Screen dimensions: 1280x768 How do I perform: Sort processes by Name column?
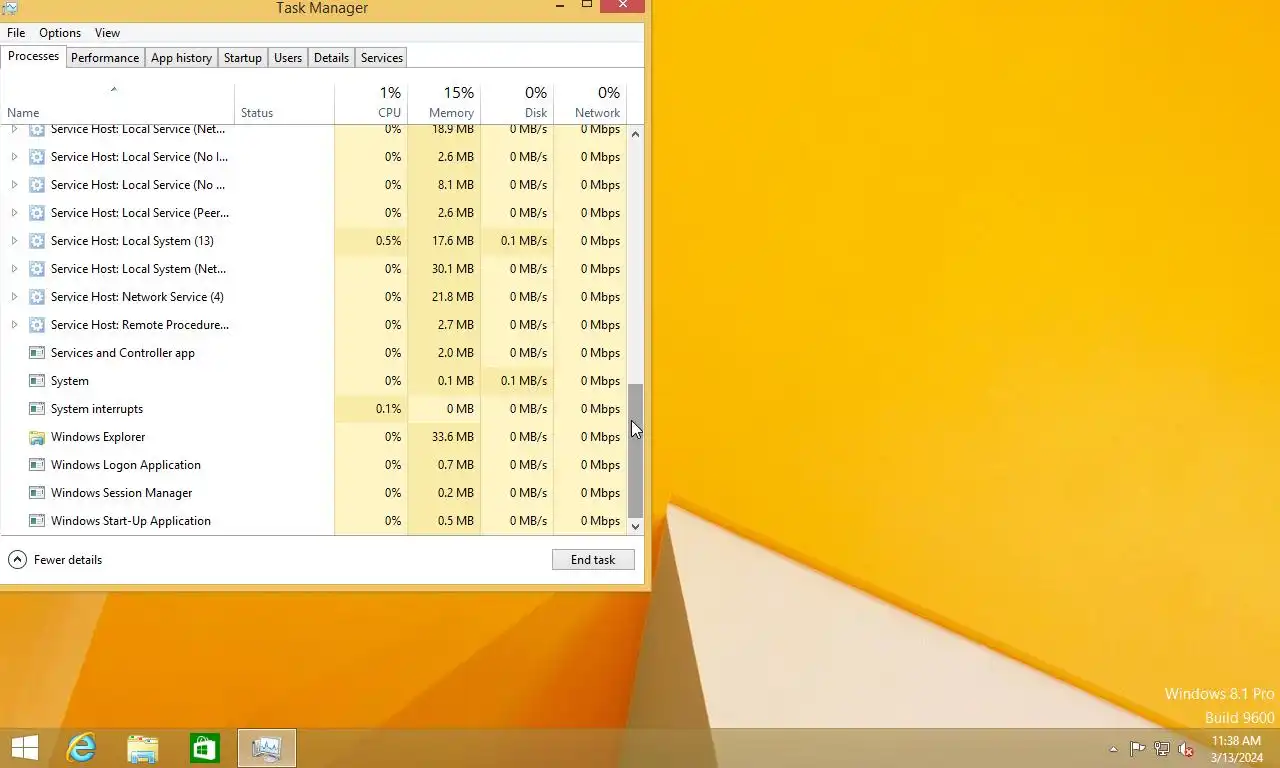[x=117, y=101]
